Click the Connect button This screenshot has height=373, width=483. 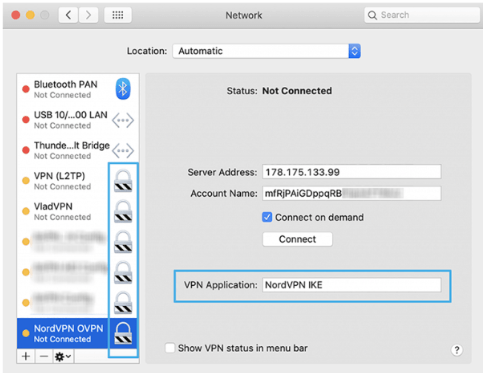[x=297, y=239]
